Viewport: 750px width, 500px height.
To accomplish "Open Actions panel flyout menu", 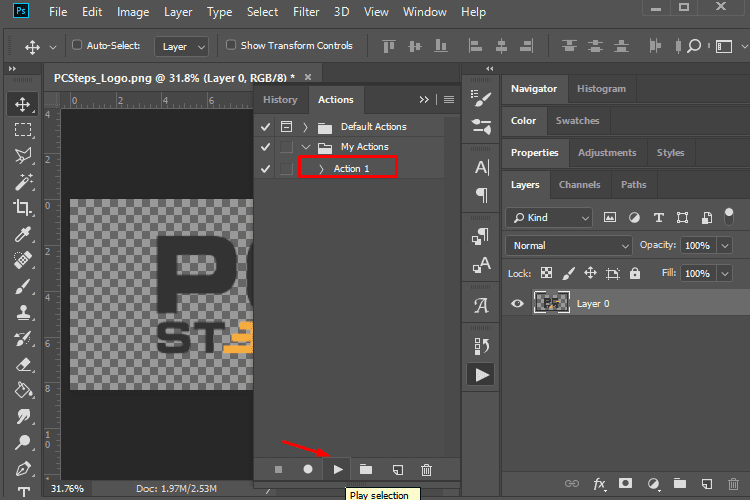I will (449, 100).
